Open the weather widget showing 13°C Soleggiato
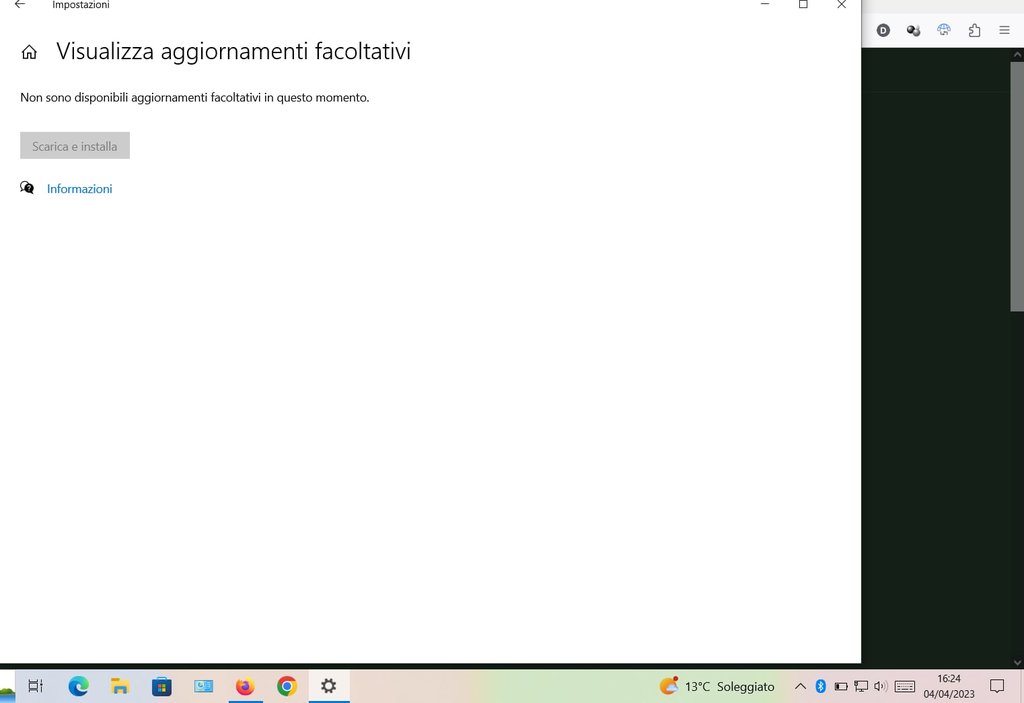Screen dimensions: 1024x703 coord(716,686)
